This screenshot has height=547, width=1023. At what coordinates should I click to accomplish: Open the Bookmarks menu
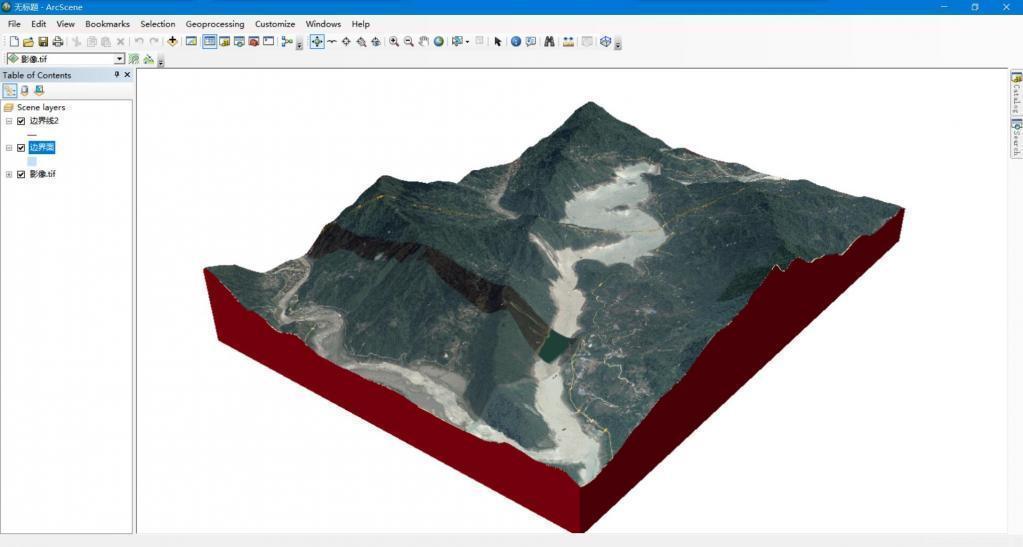coord(107,23)
